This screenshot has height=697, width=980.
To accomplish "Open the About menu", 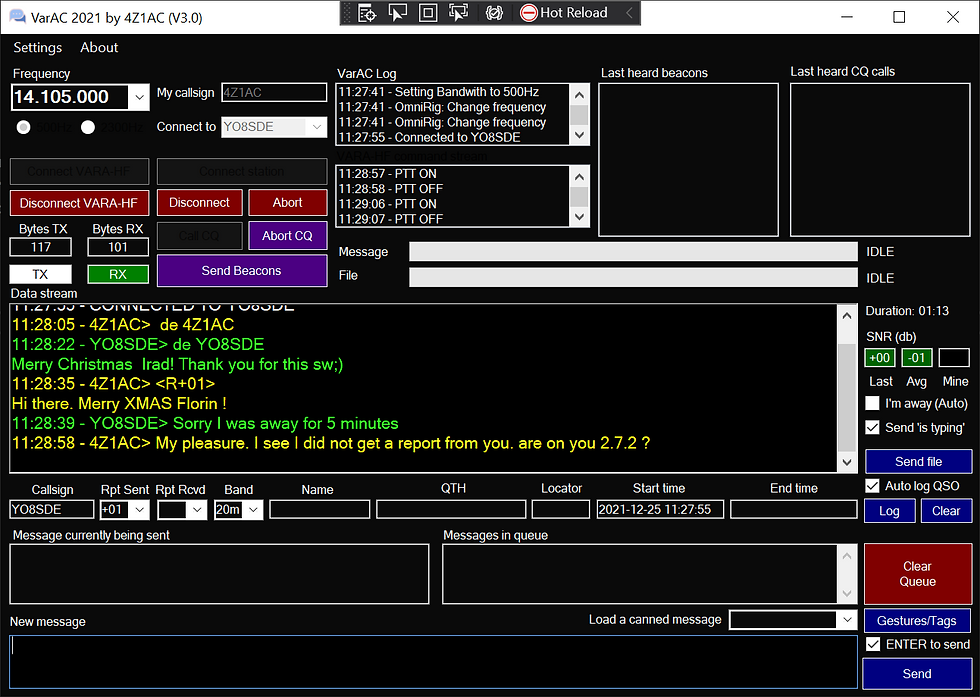I will click(99, 48).
